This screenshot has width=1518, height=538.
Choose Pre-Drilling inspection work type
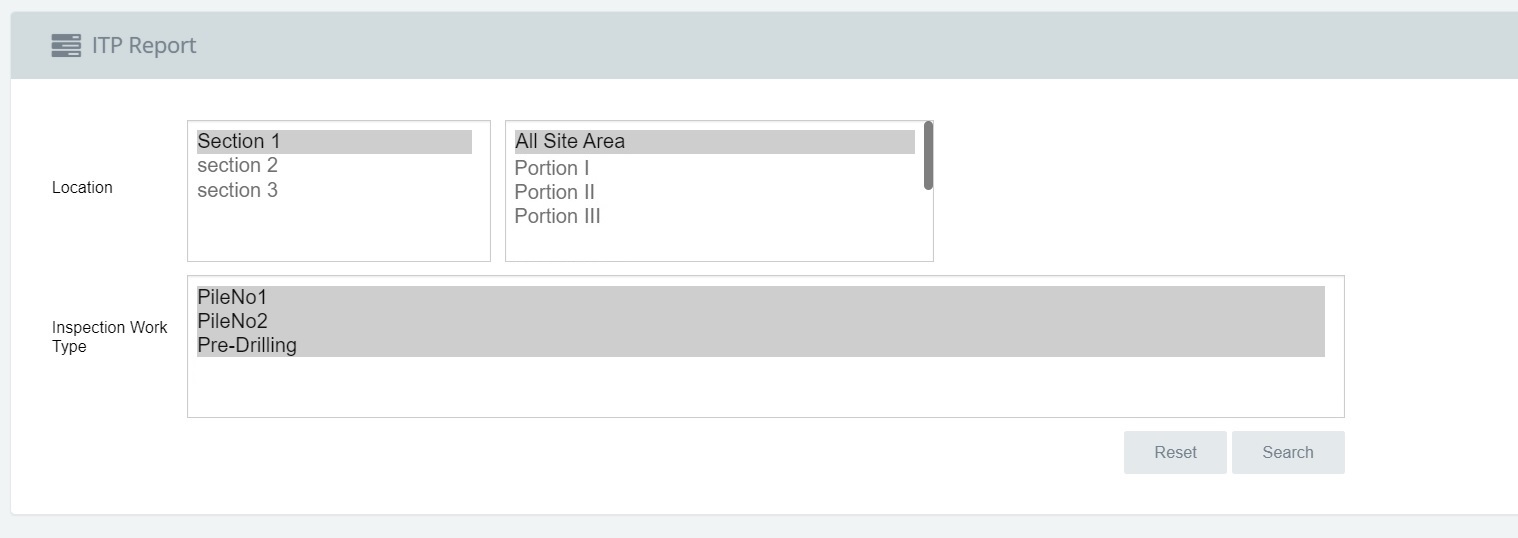click(x=760, y=345)
